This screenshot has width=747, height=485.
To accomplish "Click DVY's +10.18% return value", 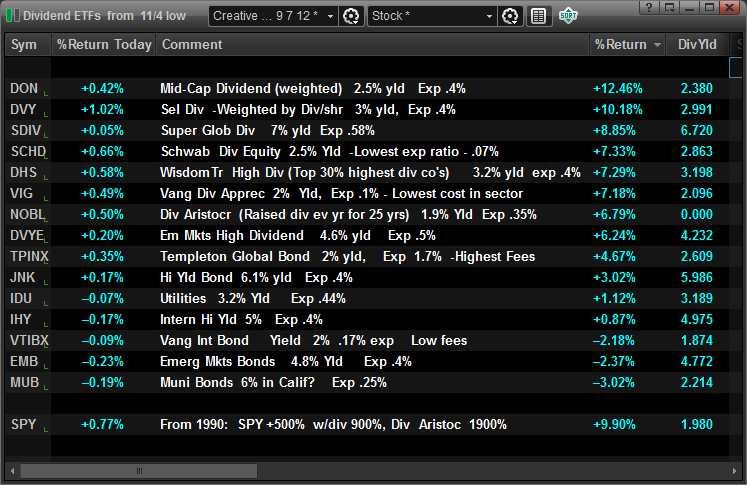I will [x=617, y=110].
